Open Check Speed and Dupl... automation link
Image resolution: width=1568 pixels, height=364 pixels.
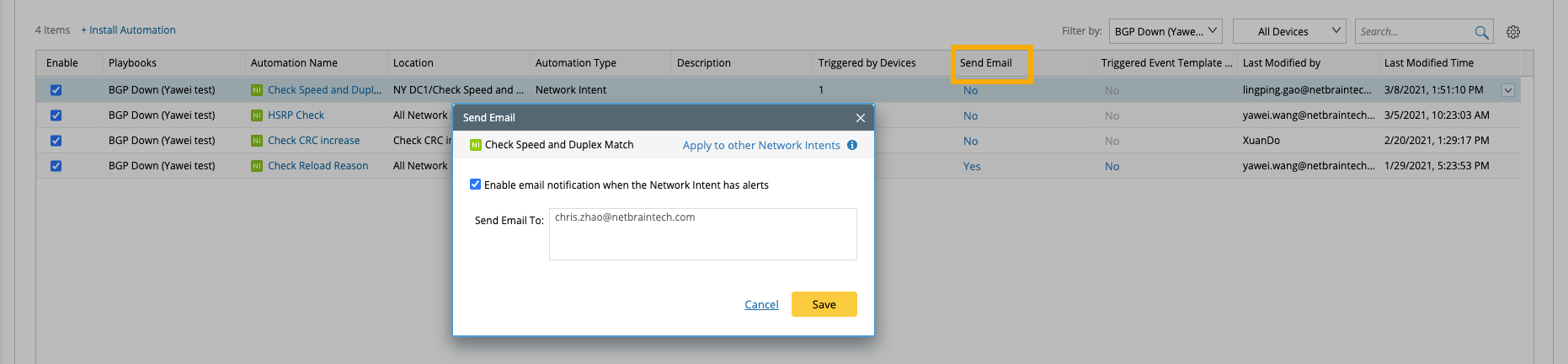[324, 90]
